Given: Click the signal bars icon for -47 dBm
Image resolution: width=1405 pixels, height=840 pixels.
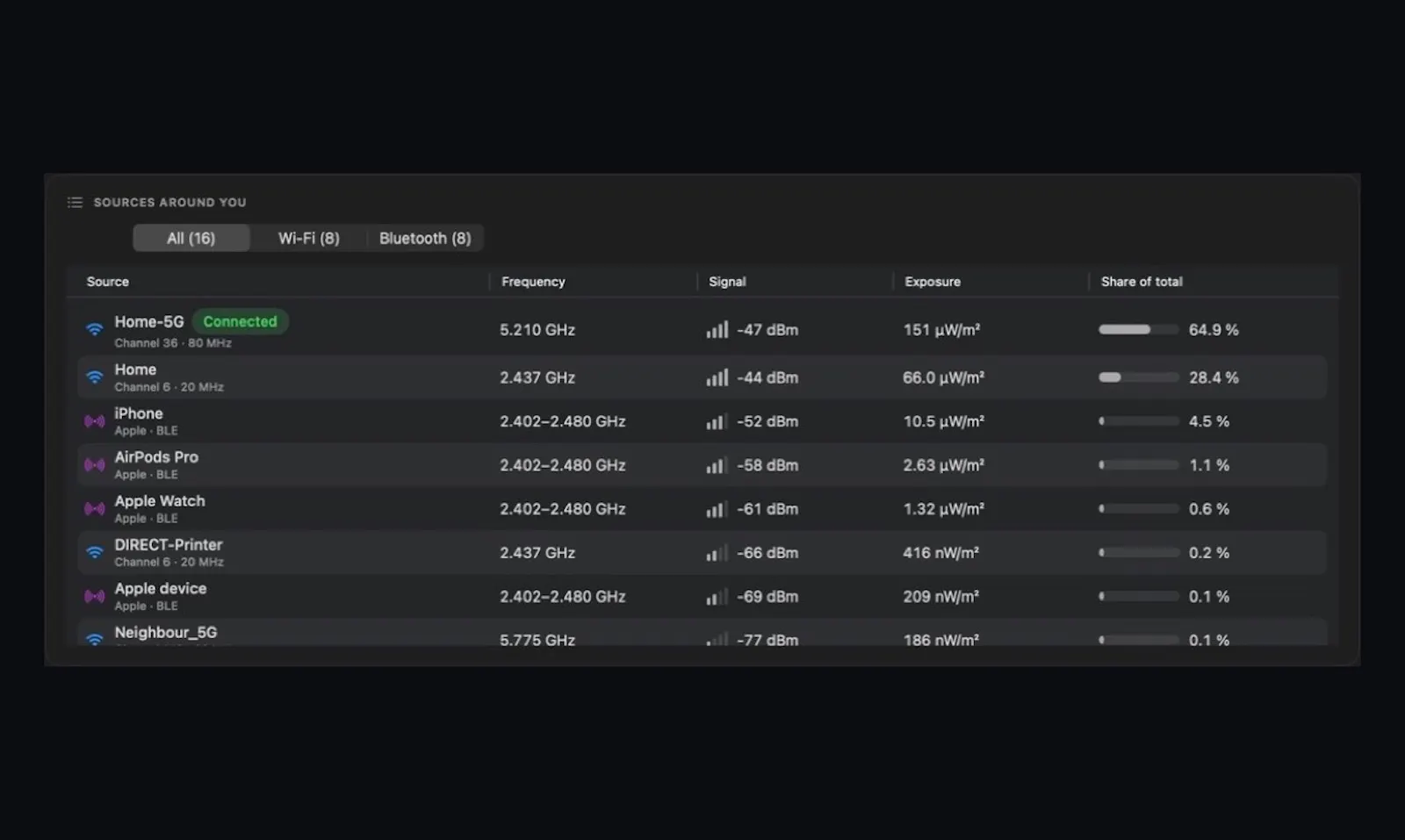Looking at the screenshot, I should click(717, 330).
